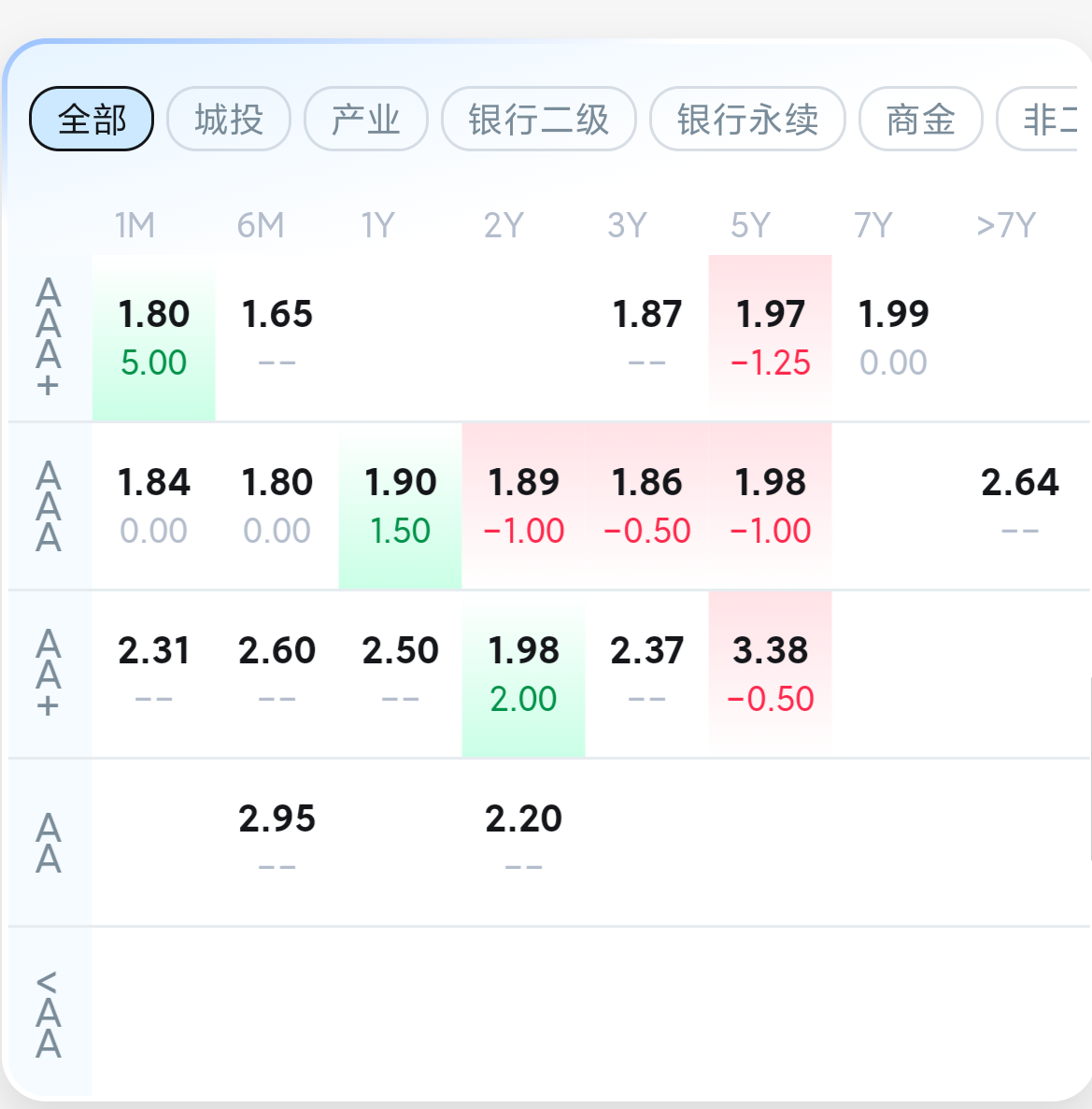The width and height of the screenshot is (1092, 1109).
Task: Switch to the 城投 tab
Action: pos(229,119)
